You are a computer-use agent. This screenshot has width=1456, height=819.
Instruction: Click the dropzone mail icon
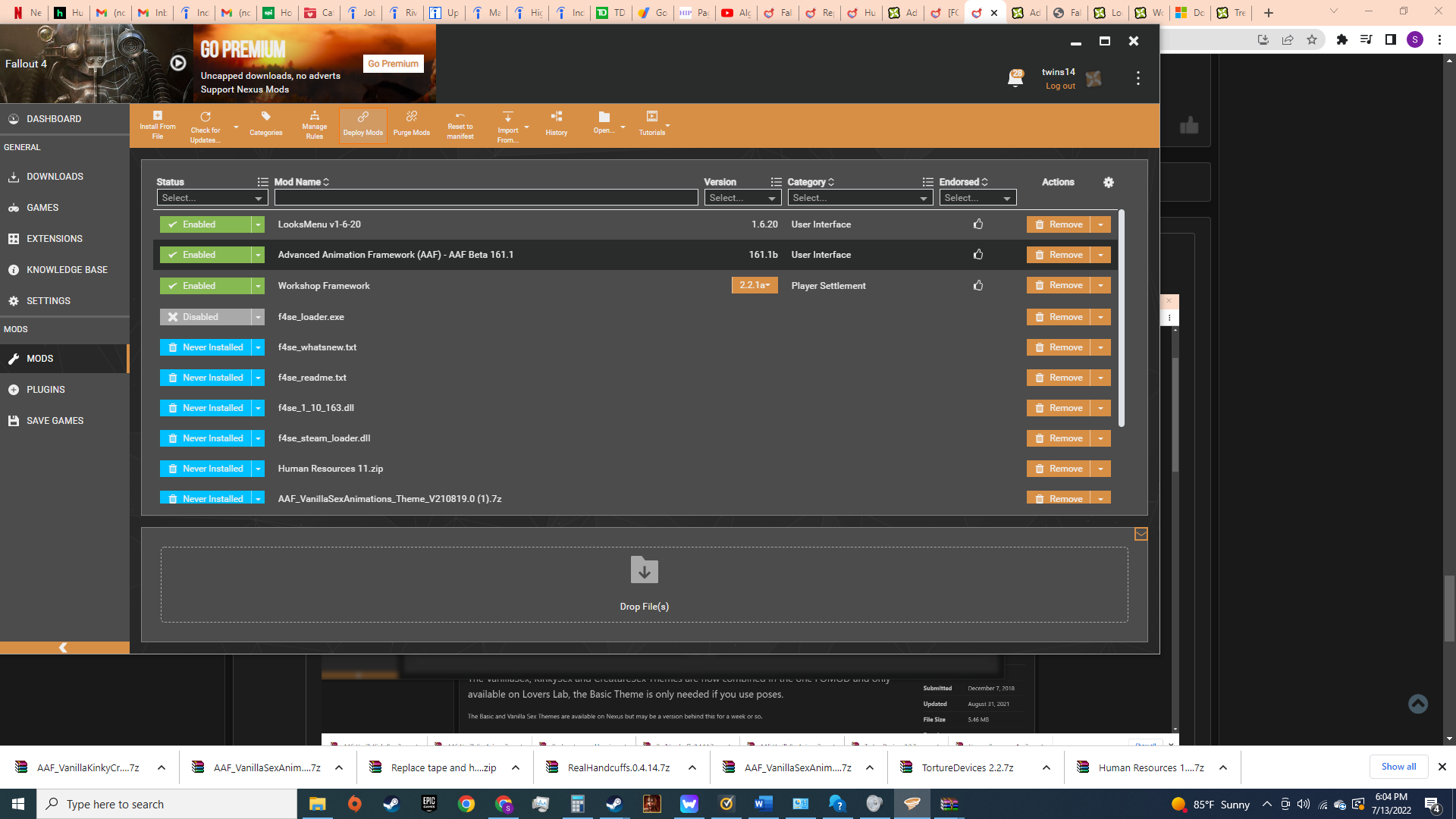coord(1141,535)
